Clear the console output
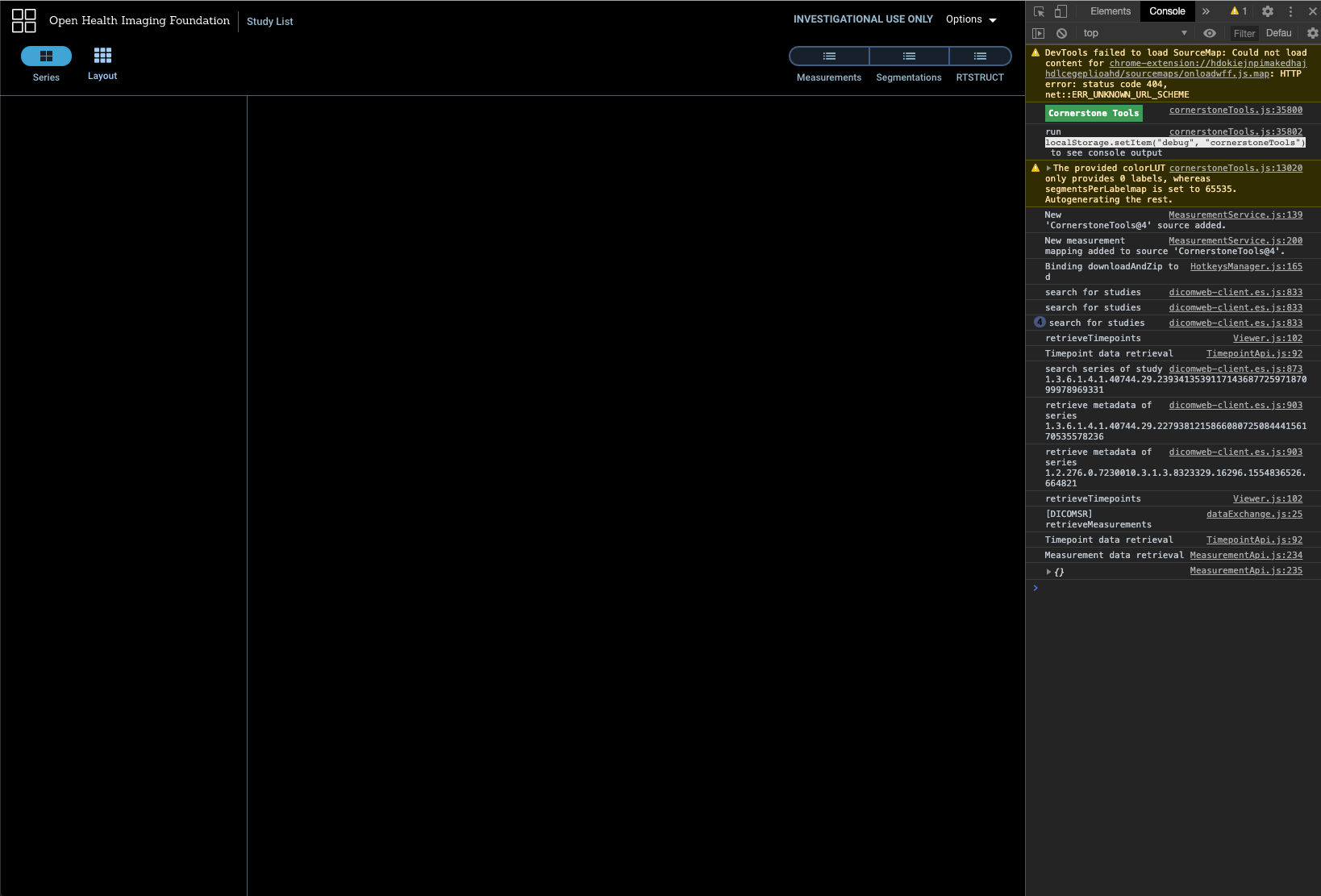1321x896 pixels. coord(1061,33)
